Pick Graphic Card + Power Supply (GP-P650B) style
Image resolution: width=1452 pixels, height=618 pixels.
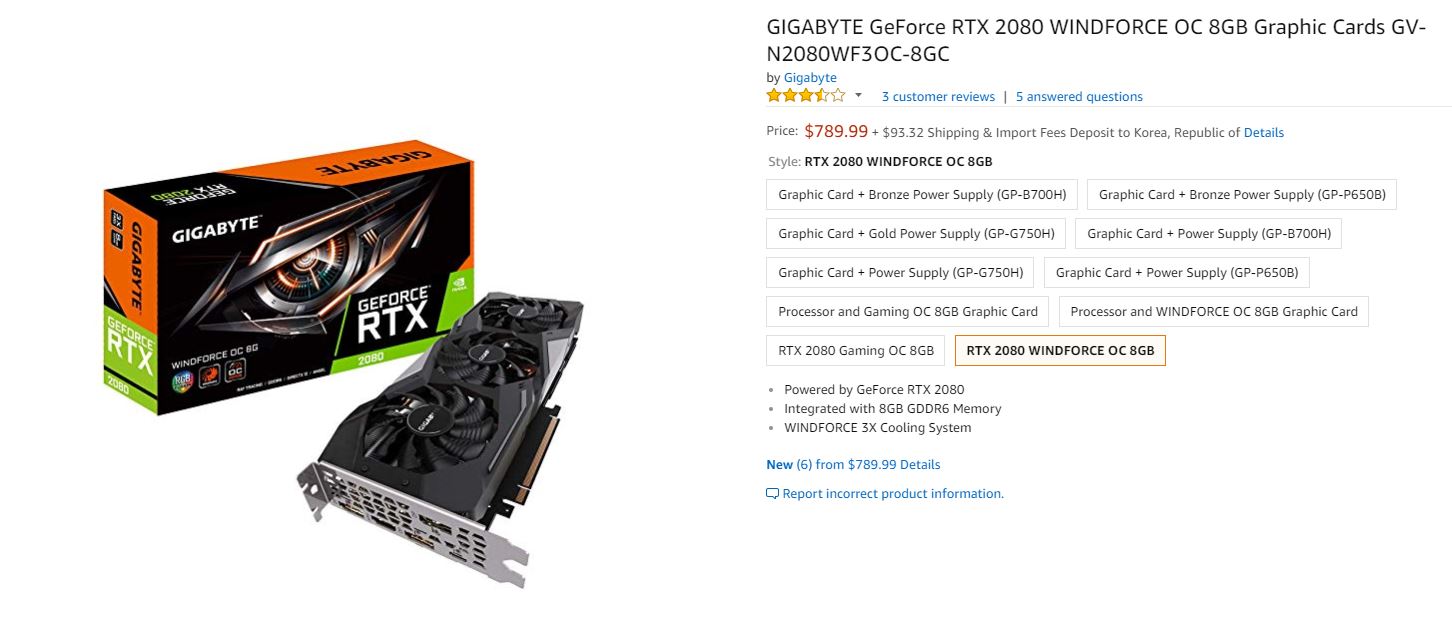click(x=1177, y=273)
